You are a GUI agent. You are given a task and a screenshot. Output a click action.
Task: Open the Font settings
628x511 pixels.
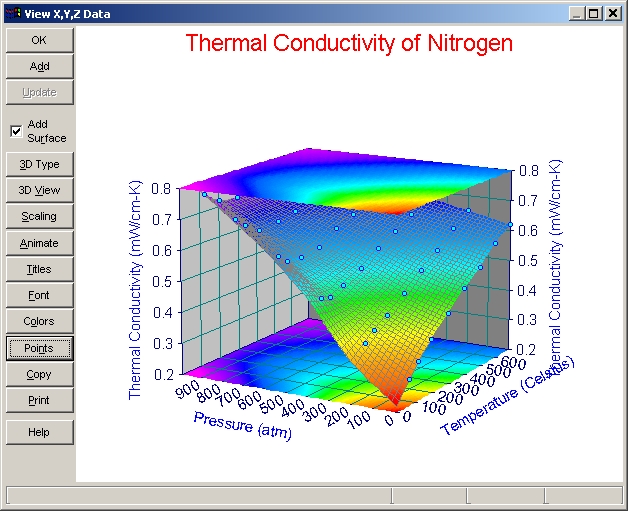(39, 295)
